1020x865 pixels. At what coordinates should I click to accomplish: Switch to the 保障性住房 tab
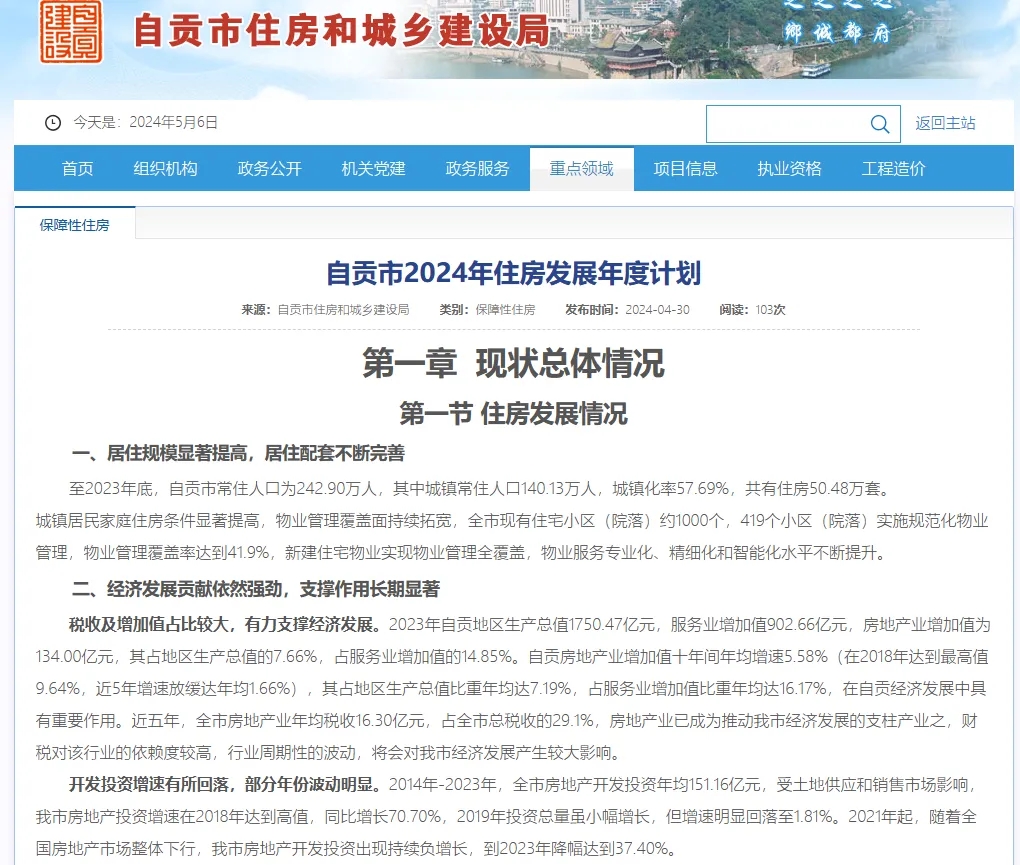point(75,225)
